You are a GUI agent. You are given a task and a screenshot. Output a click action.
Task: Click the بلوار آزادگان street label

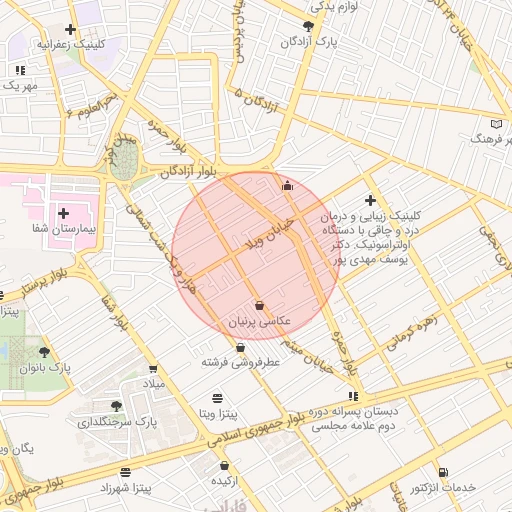coord(188,172)
